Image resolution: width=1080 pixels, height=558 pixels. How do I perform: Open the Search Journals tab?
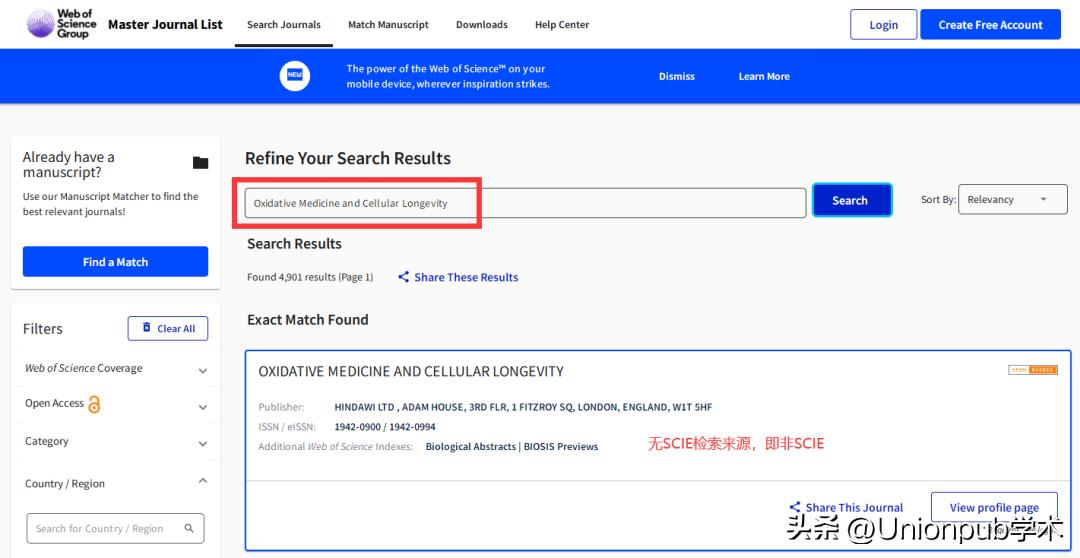(x=284, y=25)
